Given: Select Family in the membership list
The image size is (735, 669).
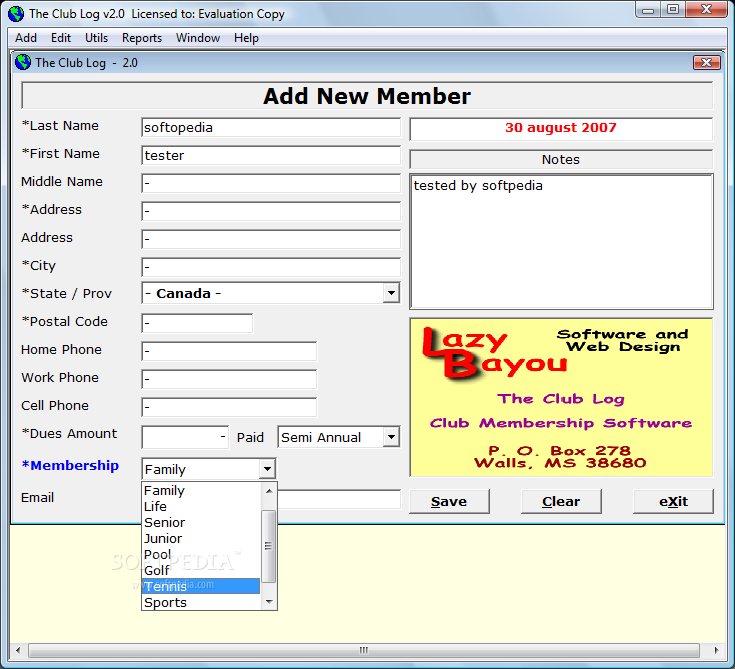Looking at the screenshot, I should click(x=201, y=490).
